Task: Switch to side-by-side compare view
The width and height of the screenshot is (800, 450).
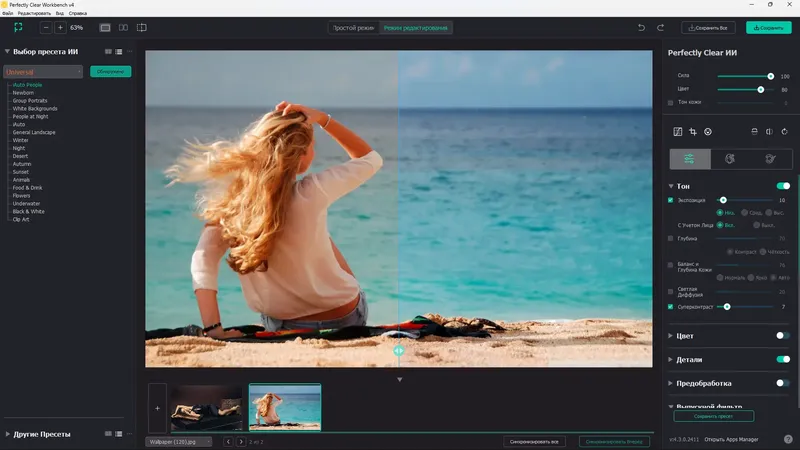Action: 123,28
